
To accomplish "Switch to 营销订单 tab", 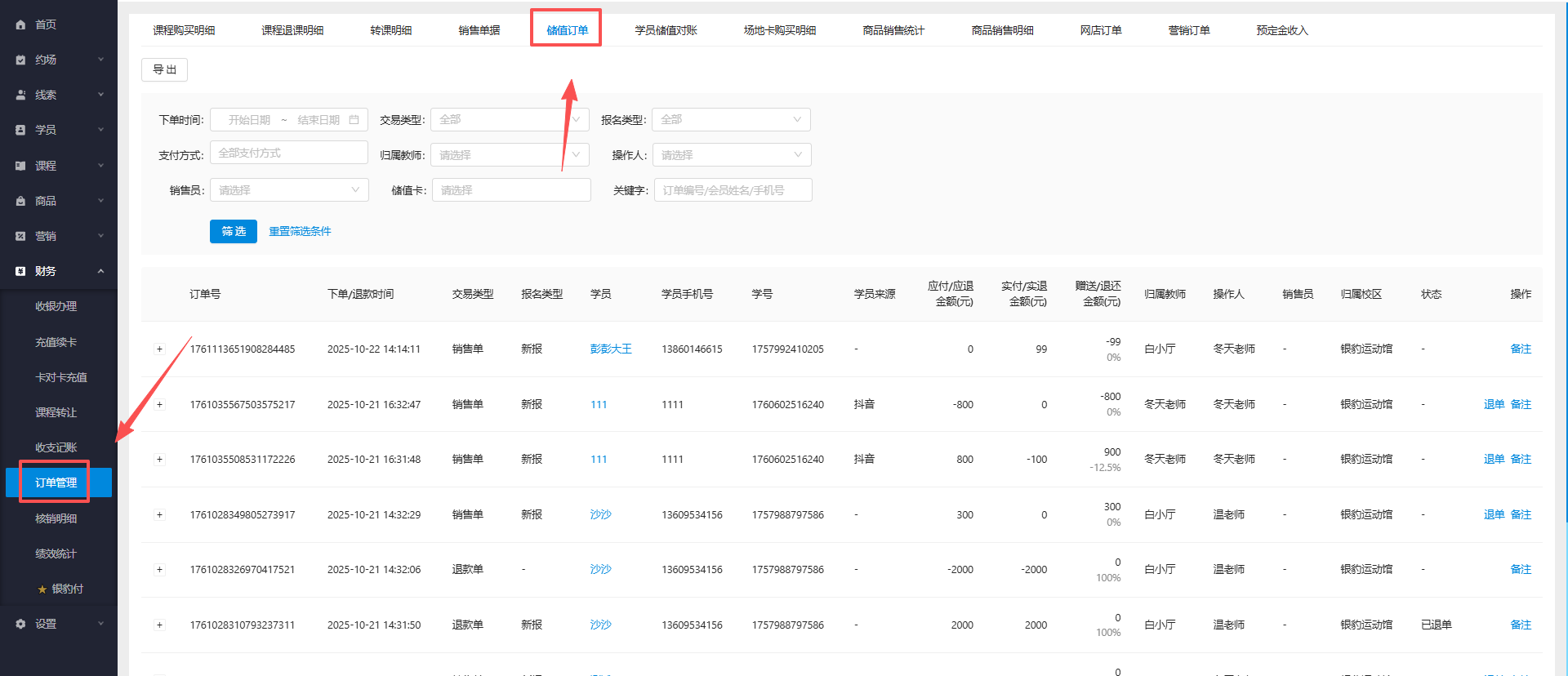I will [x=1189, y=30].
